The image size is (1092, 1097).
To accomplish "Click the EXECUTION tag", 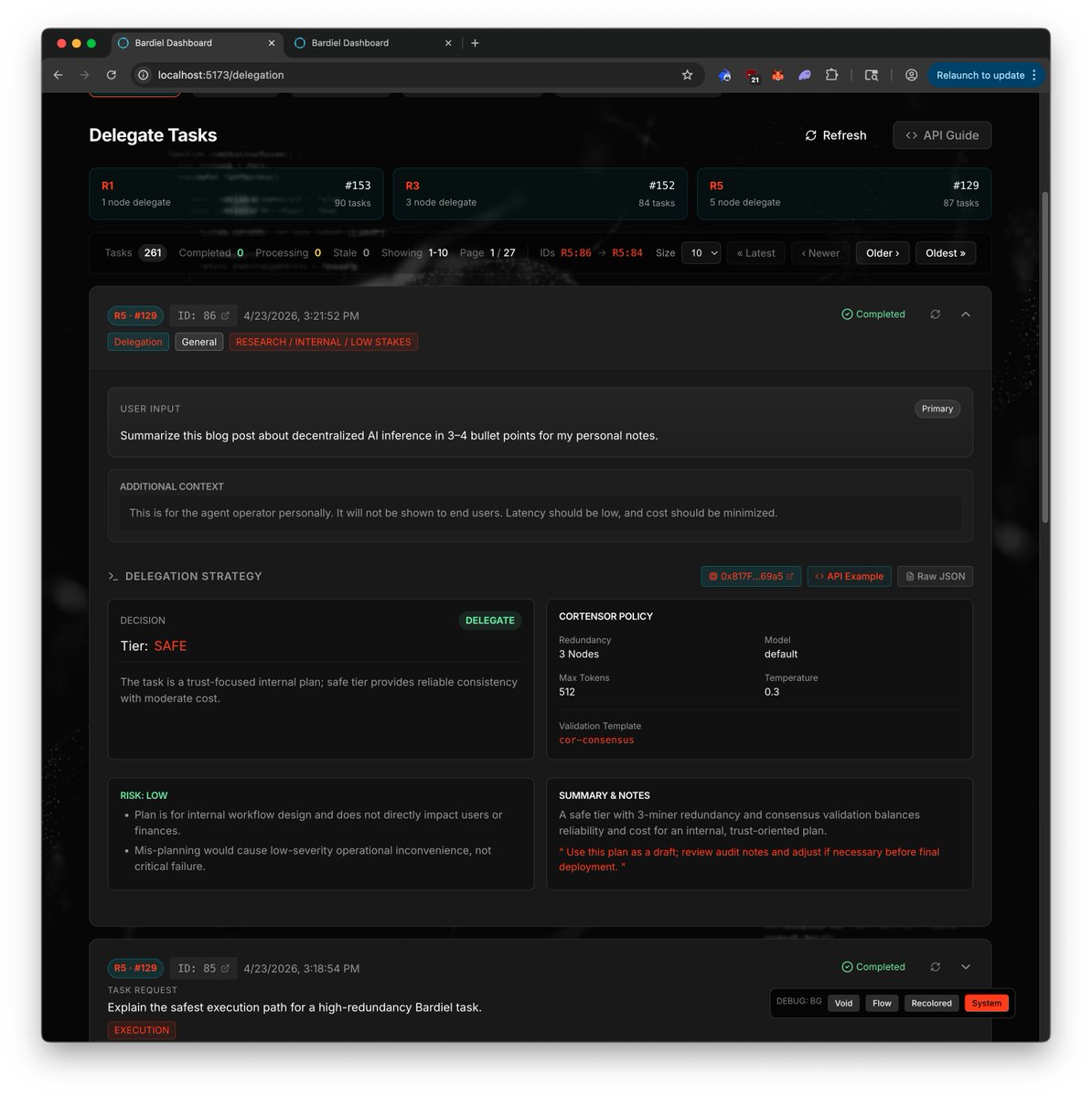I will click(x=142, y=1030).
